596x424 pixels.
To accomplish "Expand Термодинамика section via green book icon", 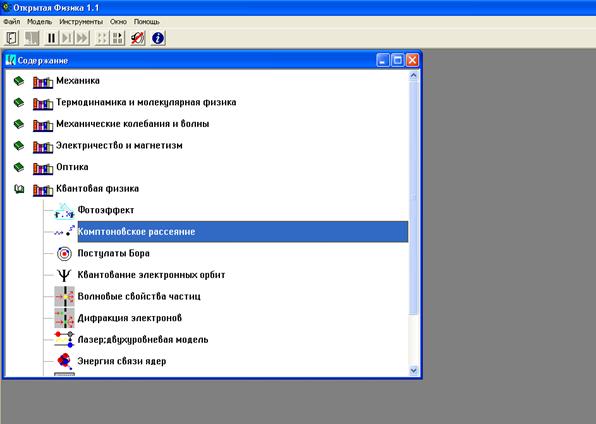I will tap(19, 103).
